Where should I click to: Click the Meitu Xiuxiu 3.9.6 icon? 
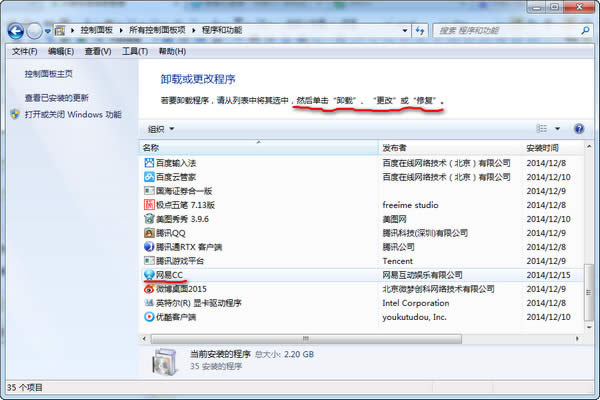click(x=149, y=219)
